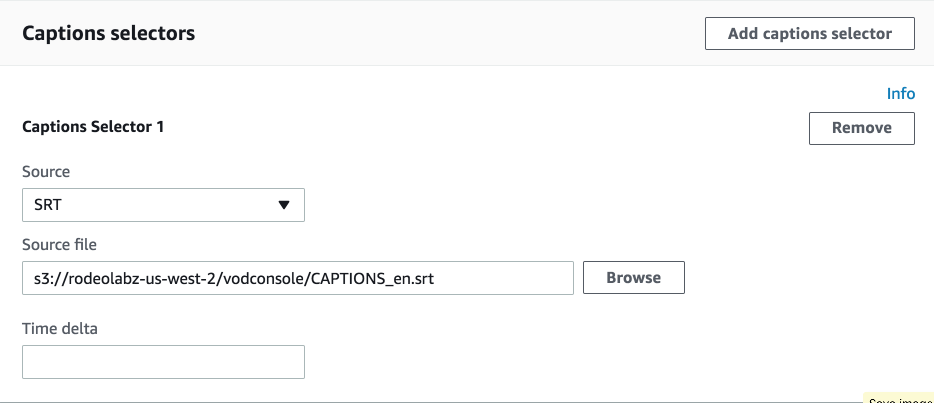Click the Add captions selector button

coord(810,33)
